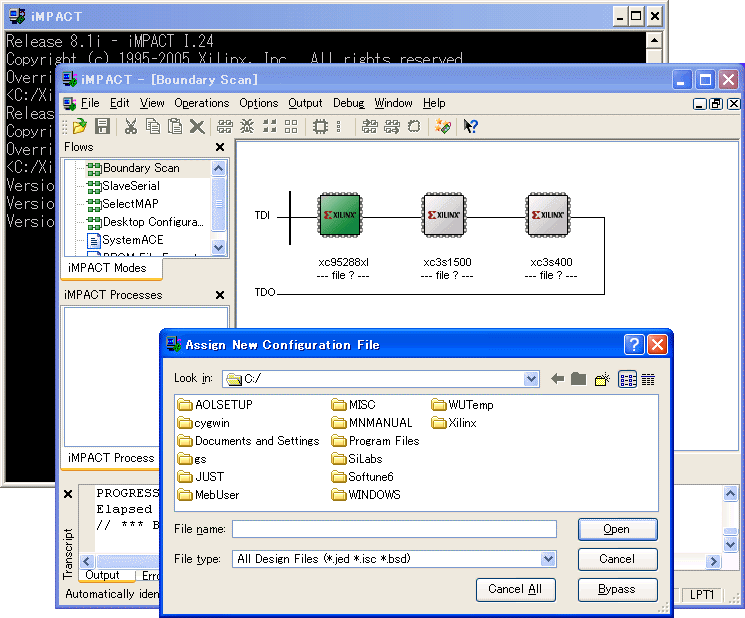Switch to the iMPACT Modes tab
The image size is (745, 618).
(x=106, y=268)
